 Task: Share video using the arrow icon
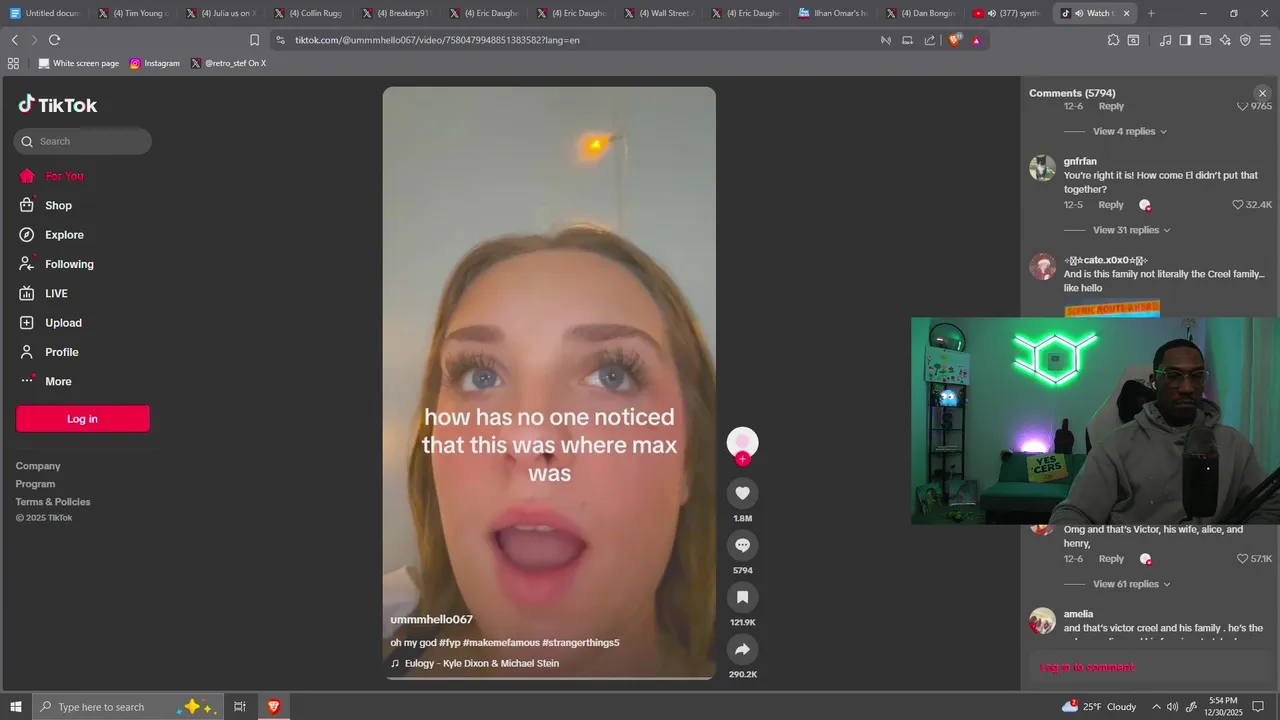pyautogui.click(x=742, y=649)
